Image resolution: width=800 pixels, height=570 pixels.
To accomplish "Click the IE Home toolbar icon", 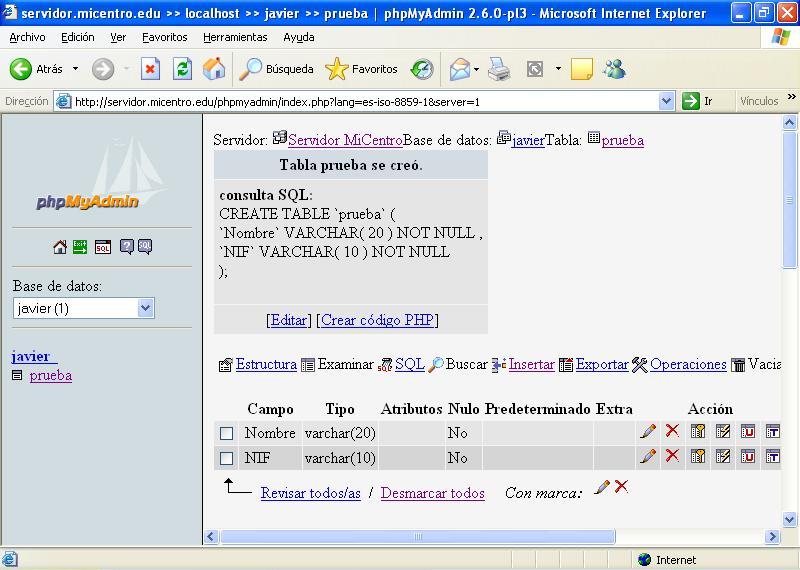I will click(214, 69).
